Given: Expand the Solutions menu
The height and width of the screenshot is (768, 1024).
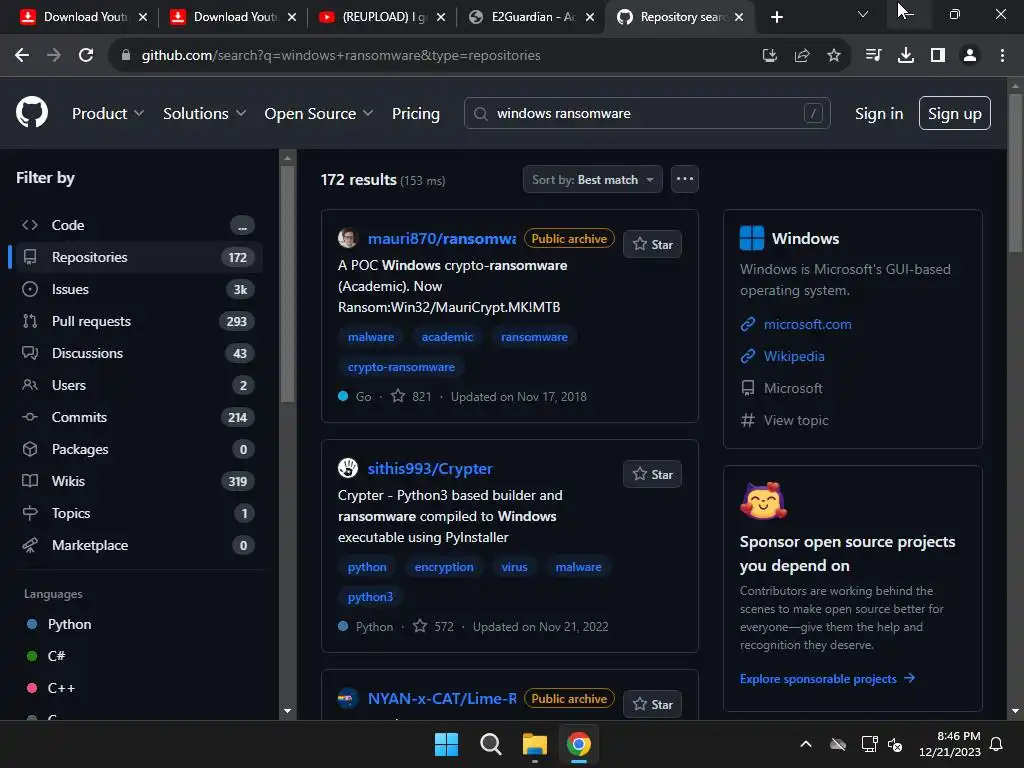Looking at the screenshot, I should [204, 114].
